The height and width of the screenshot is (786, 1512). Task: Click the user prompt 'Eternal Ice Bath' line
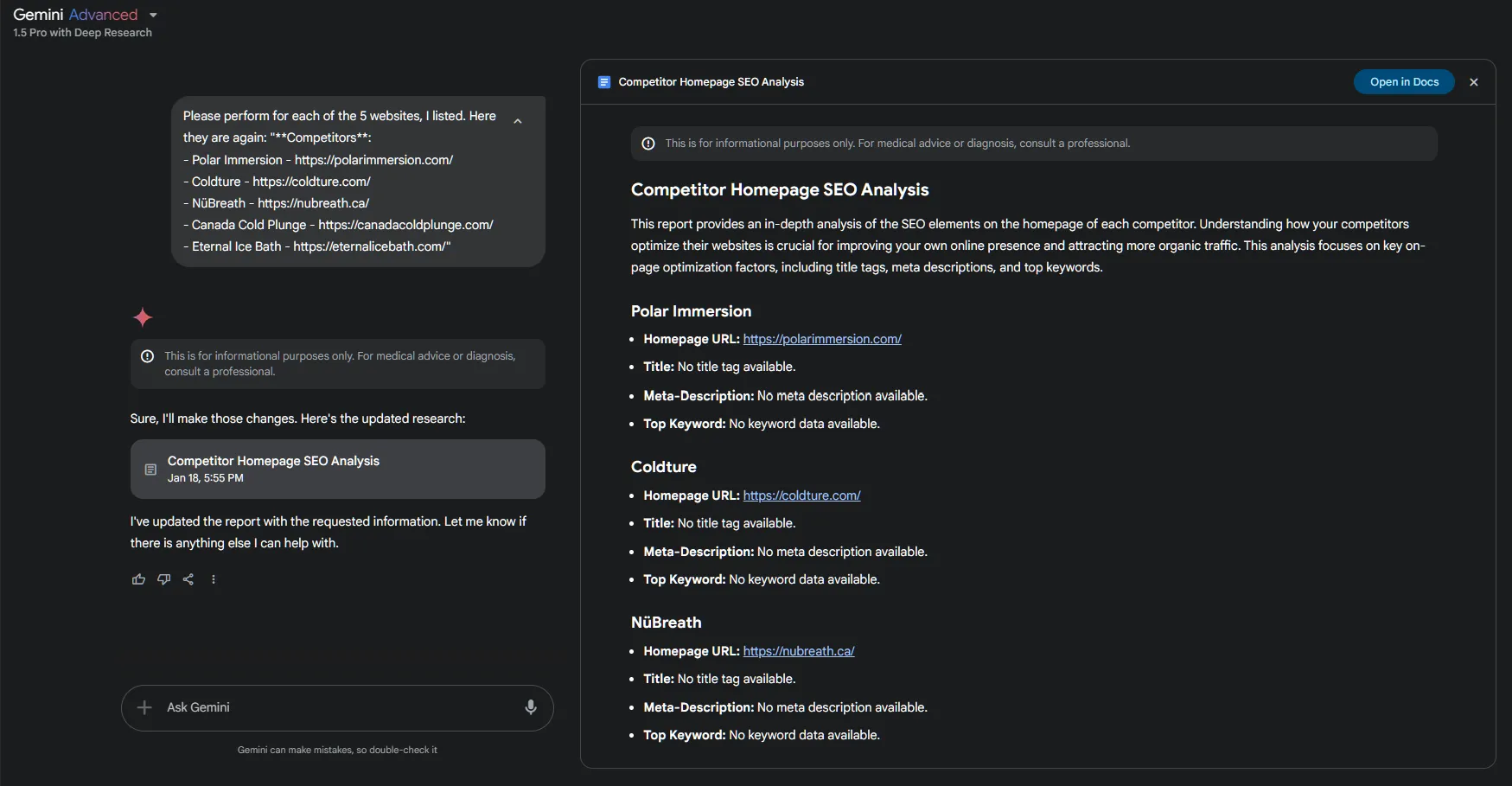pos(317,246)
